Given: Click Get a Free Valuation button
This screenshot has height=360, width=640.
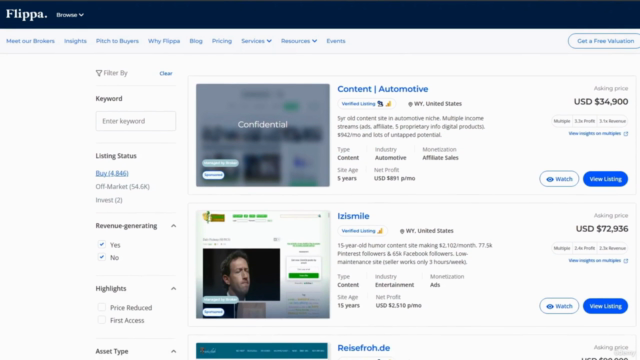Looking at the screenshot, I should coord(605,41).
